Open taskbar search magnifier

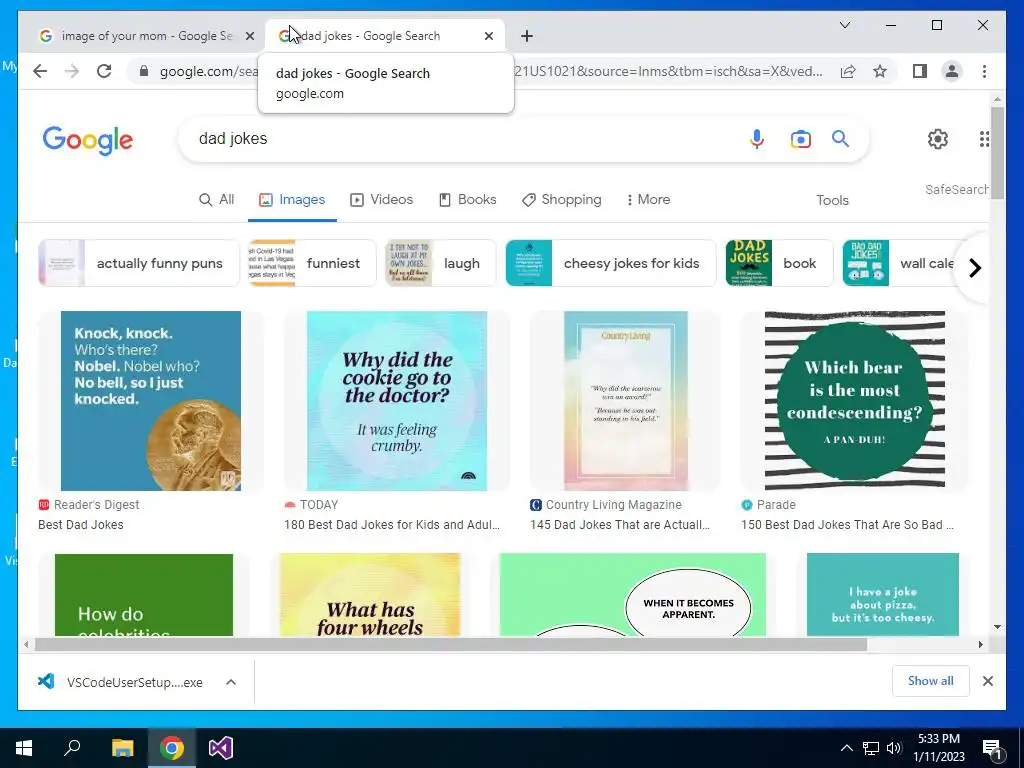pyautogui.click(x=72, y=748)
